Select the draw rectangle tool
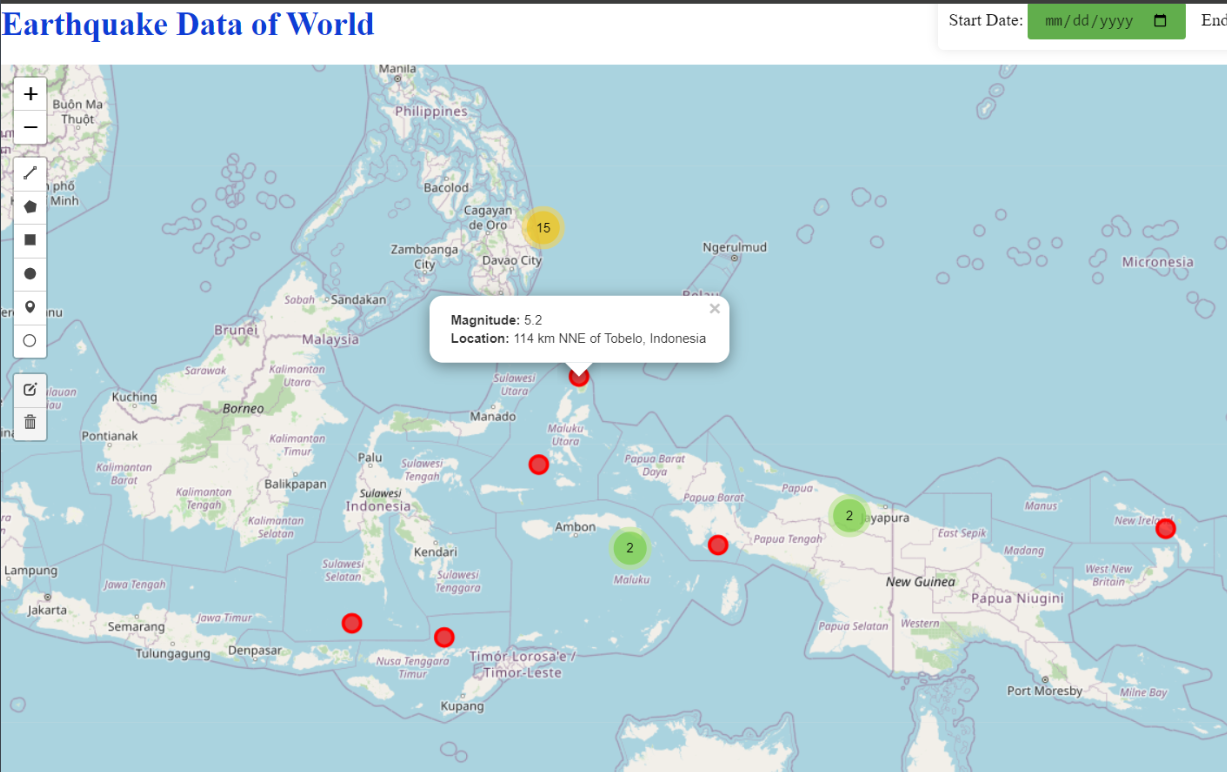The width and height of the screenshot is (1227, 772). tap(30, 240)
